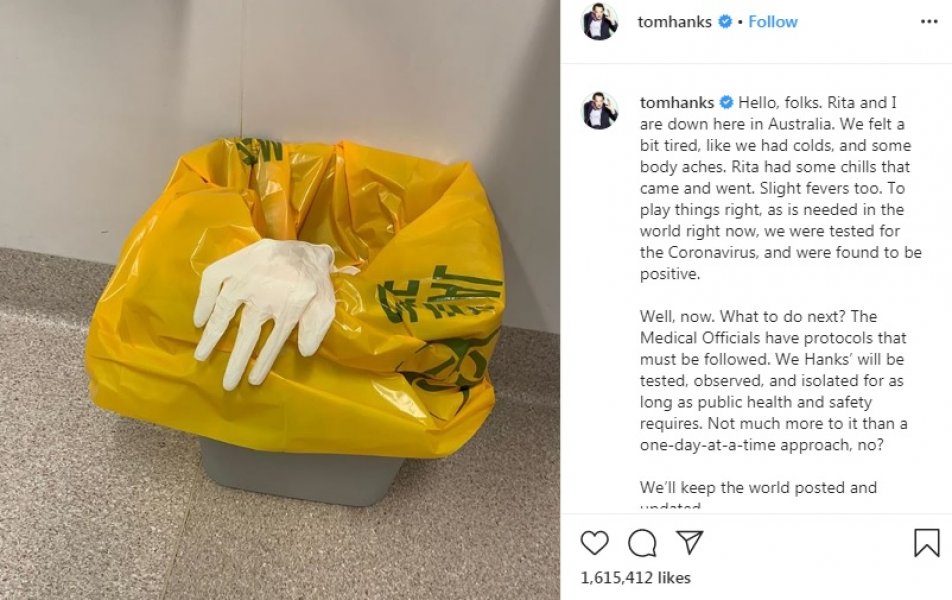Click the partially cut-off 'updated' caption line
The width and height of the screenshot is (952, 600).
pyautogui.click(x=670, y=505)
